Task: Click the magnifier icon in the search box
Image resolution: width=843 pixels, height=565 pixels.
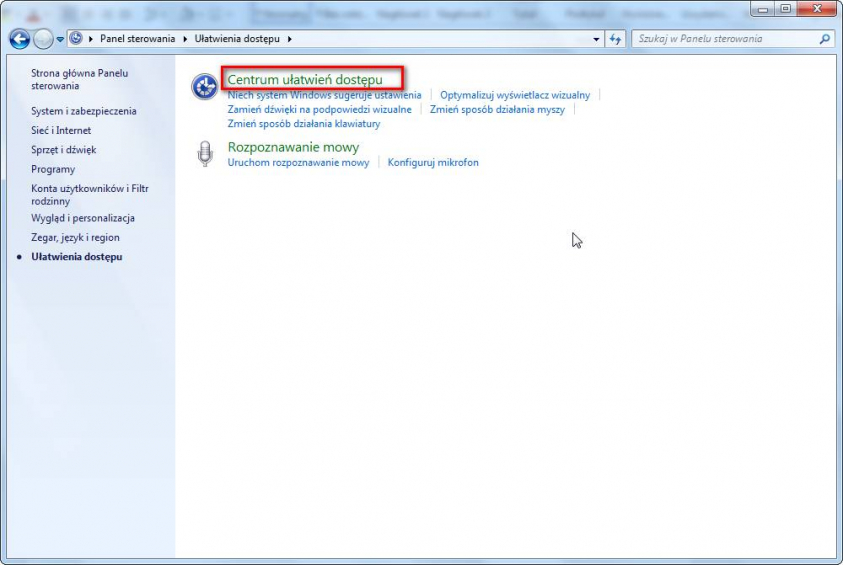Action: coord(825,39)
